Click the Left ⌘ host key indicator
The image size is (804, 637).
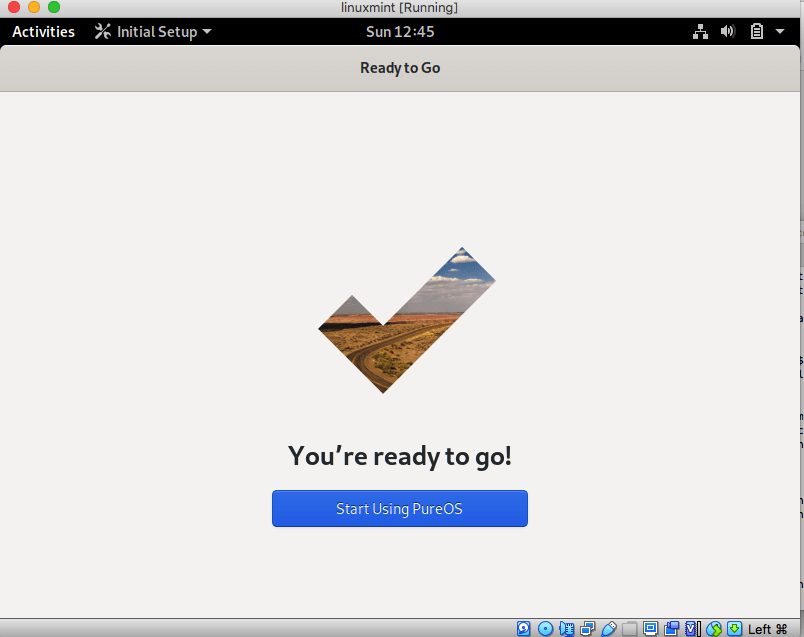tap(767, 629)
